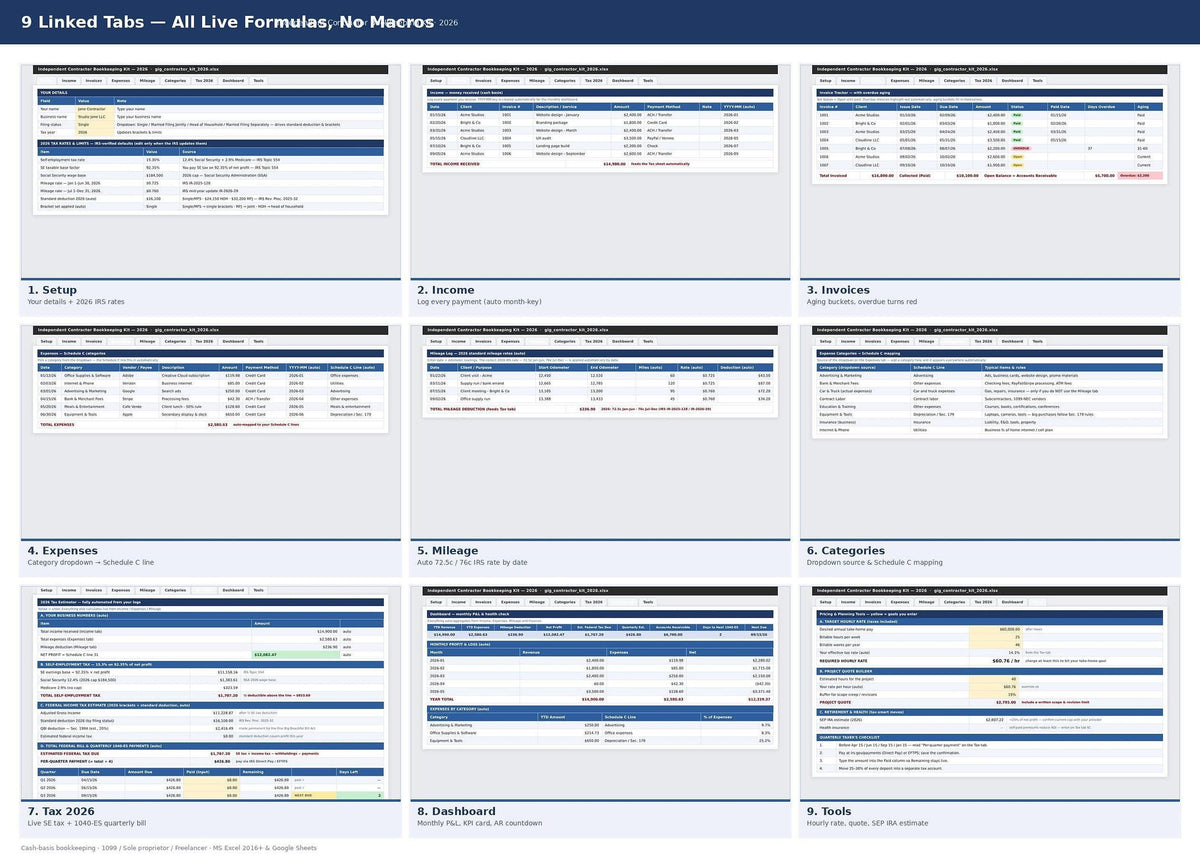Select the billable hours per week cell in Tools

(996, 637)
